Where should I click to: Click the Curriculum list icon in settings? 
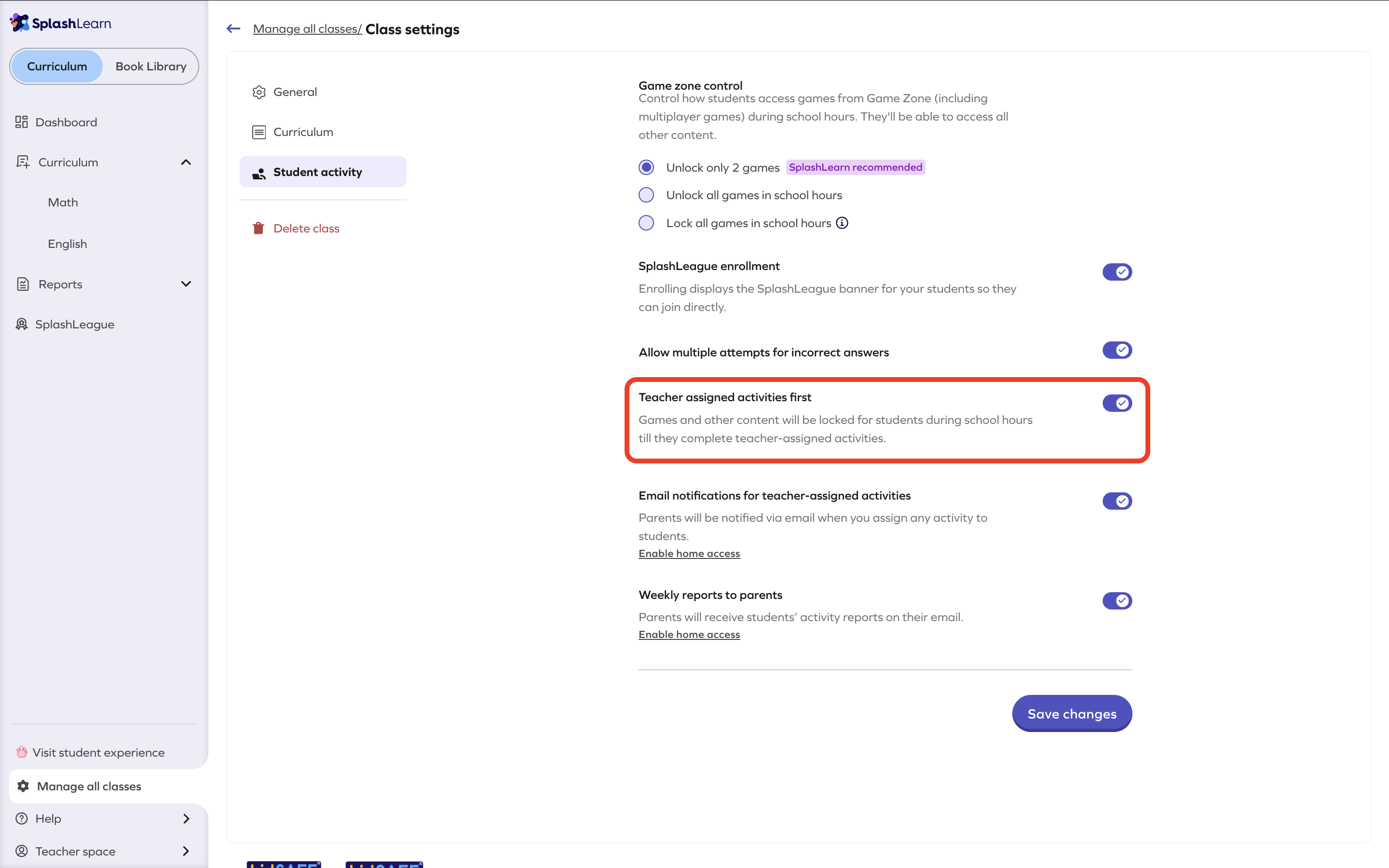pos(259,132)
